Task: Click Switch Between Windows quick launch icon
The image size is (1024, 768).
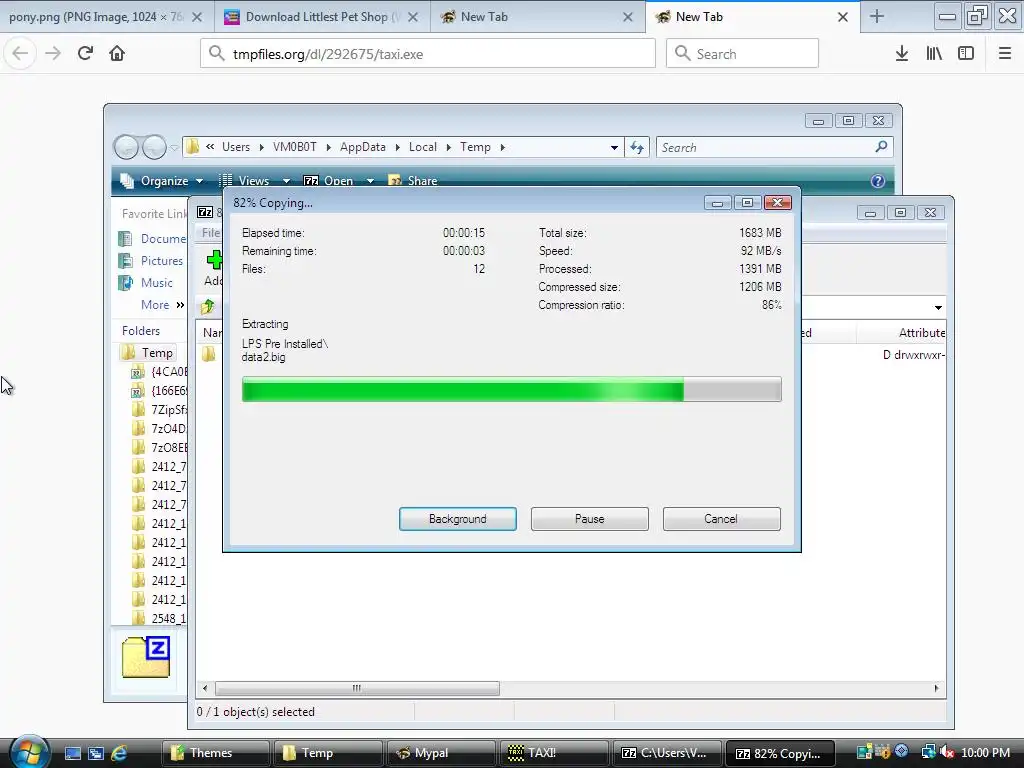Action: [x=96, y=753]
